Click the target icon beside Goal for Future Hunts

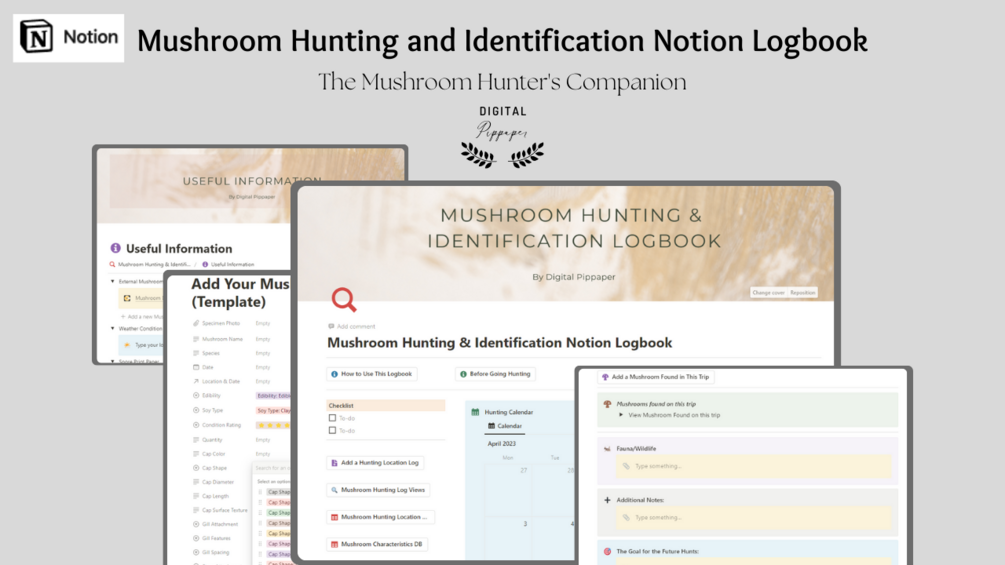(x=607, y=552)
